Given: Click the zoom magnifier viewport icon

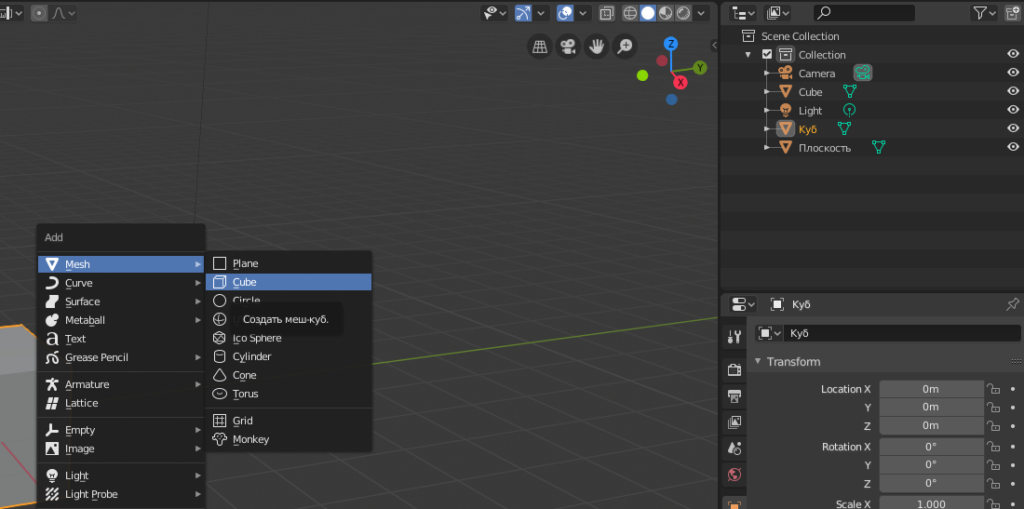Looking at the screenshot, I should click(x=624, y=46).
